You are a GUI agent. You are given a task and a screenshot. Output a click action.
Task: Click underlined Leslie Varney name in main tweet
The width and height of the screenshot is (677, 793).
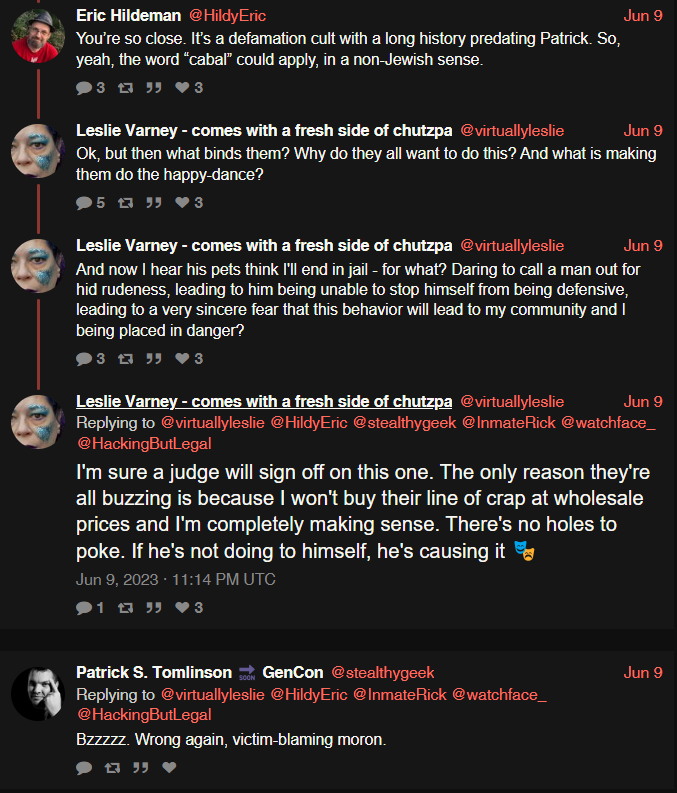click(264, 402)
